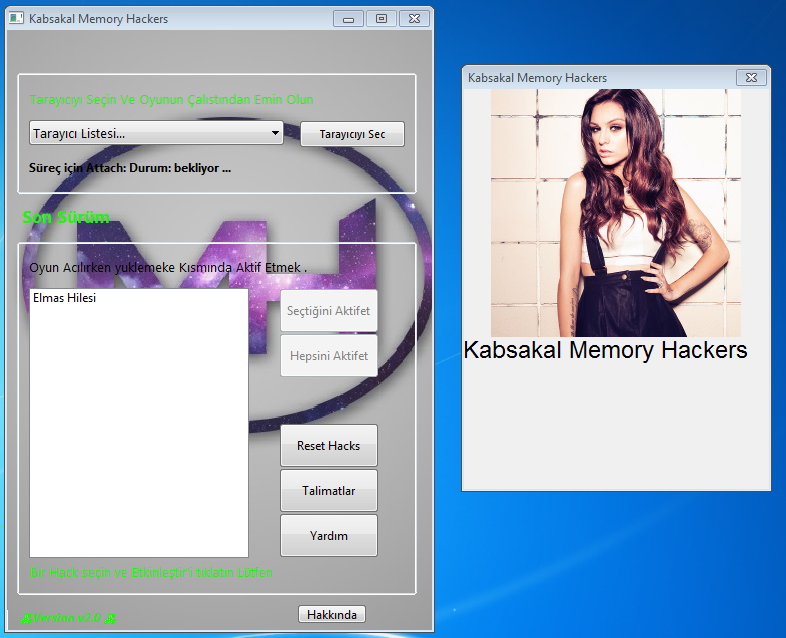Screen dimensions: 786x638
Task: Maximize the main Kabsakal Memory Hackers window
Action: point(381,19)
